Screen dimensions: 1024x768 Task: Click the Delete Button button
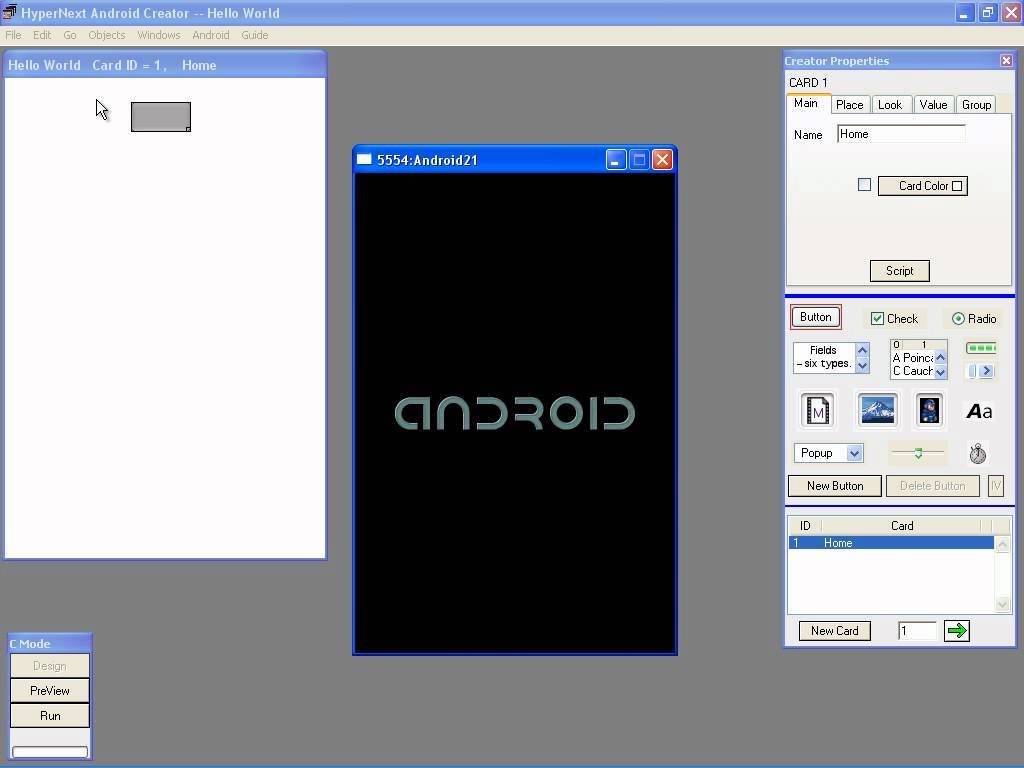click(932, 486)
